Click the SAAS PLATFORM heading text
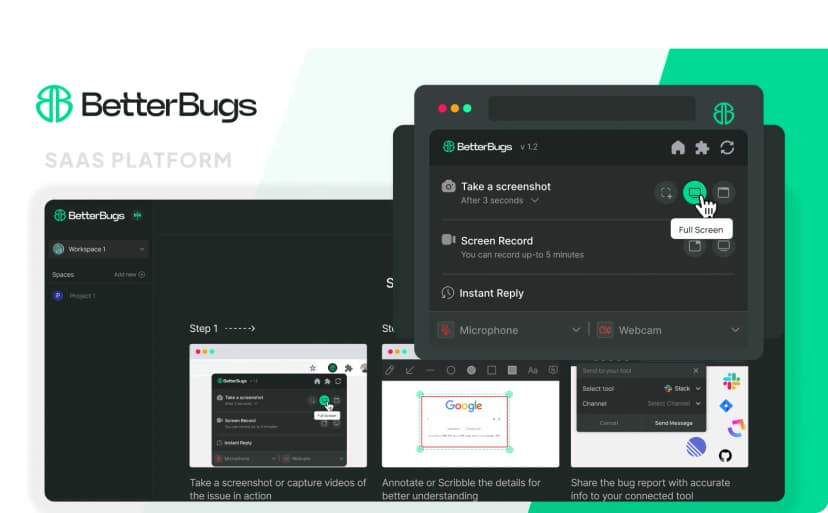Viewport: 828px width, 513px height. point(138,160)
